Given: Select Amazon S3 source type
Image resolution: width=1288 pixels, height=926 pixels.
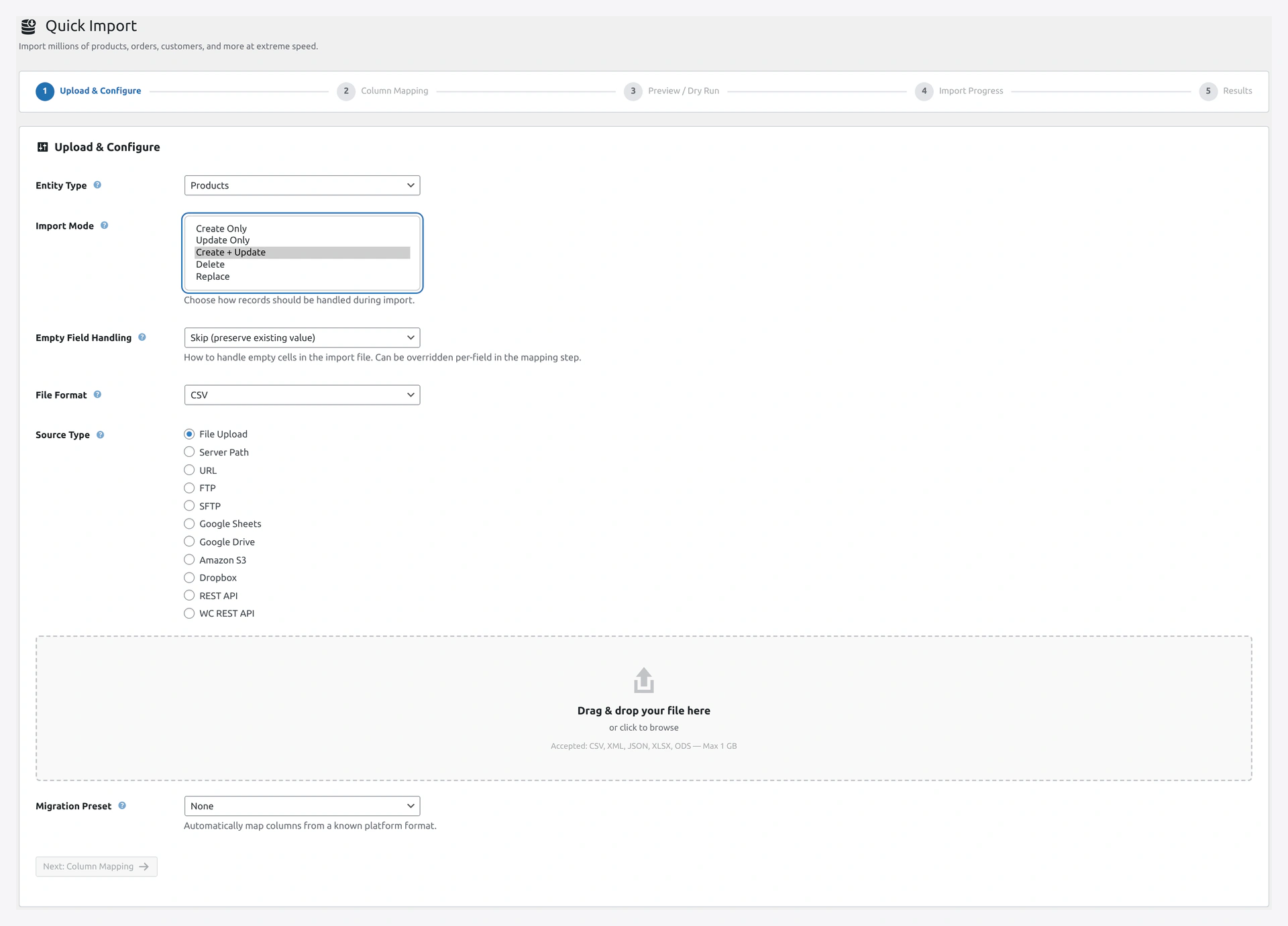Looking at the screenshot, I should coord(189,560).
